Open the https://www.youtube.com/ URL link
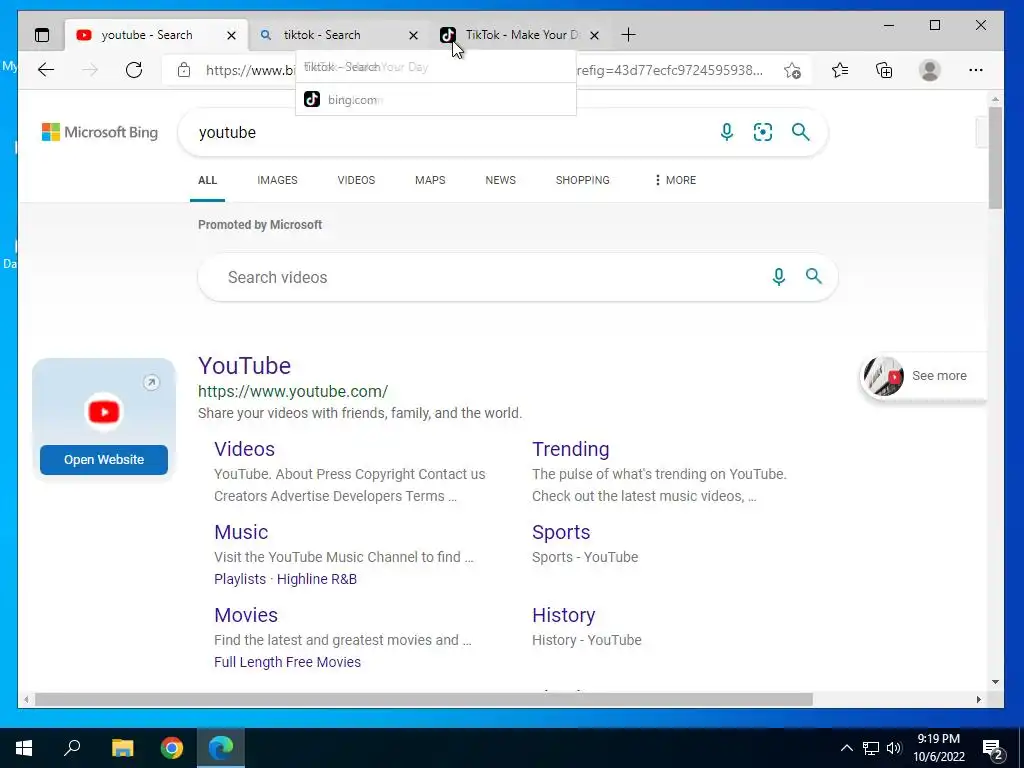1024x768 pixels. [293, 391]
